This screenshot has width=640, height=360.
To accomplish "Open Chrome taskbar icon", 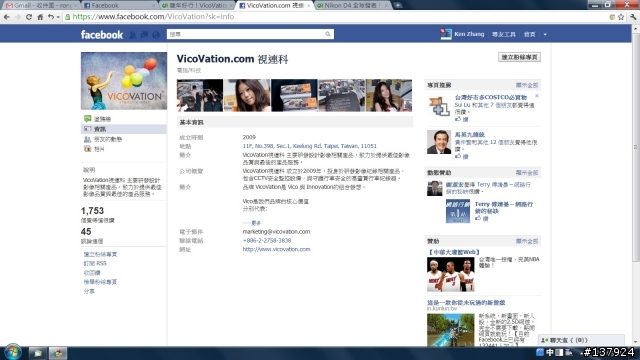I will [58, 353].
